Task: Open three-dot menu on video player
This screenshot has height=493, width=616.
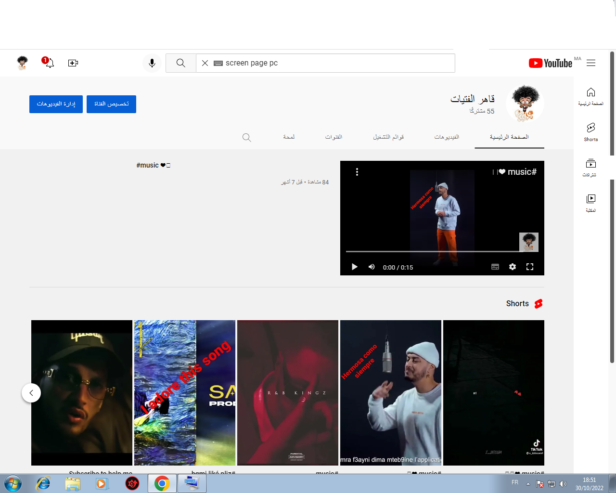Action: tap(357, 172)
